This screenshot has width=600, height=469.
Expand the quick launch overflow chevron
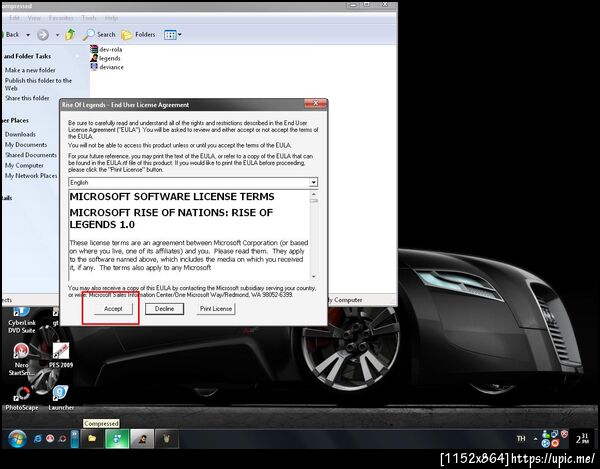75,439
